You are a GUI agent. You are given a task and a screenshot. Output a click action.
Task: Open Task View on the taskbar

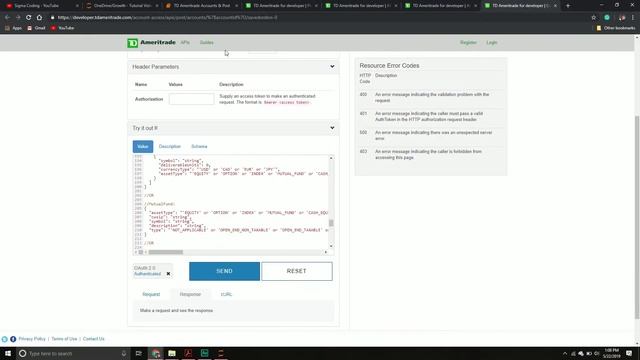click(x=138, y=353)
